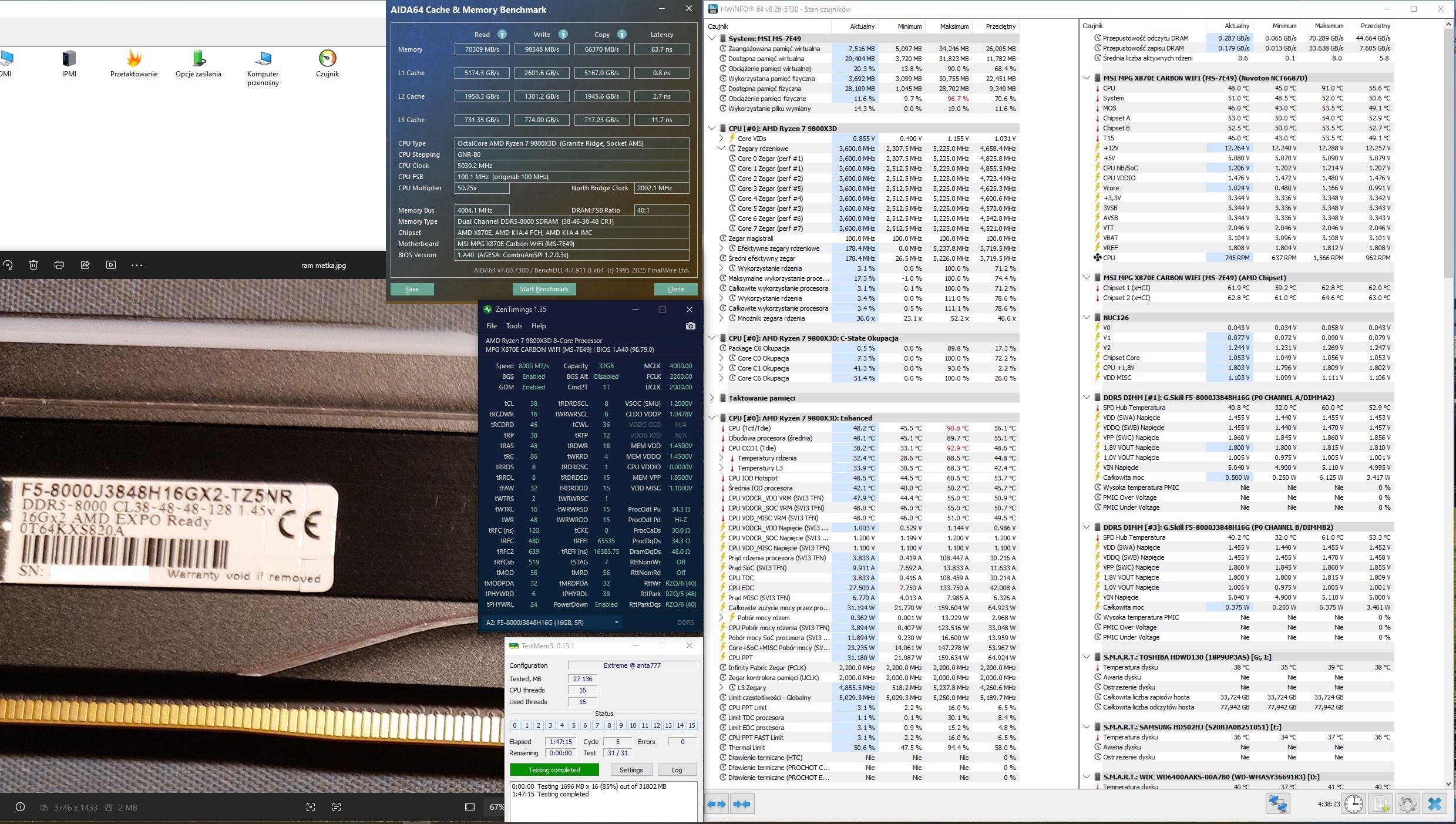Expand Taktowanie pamięci section
This screenshot has width=1456, height=824.
pos(712,398)
